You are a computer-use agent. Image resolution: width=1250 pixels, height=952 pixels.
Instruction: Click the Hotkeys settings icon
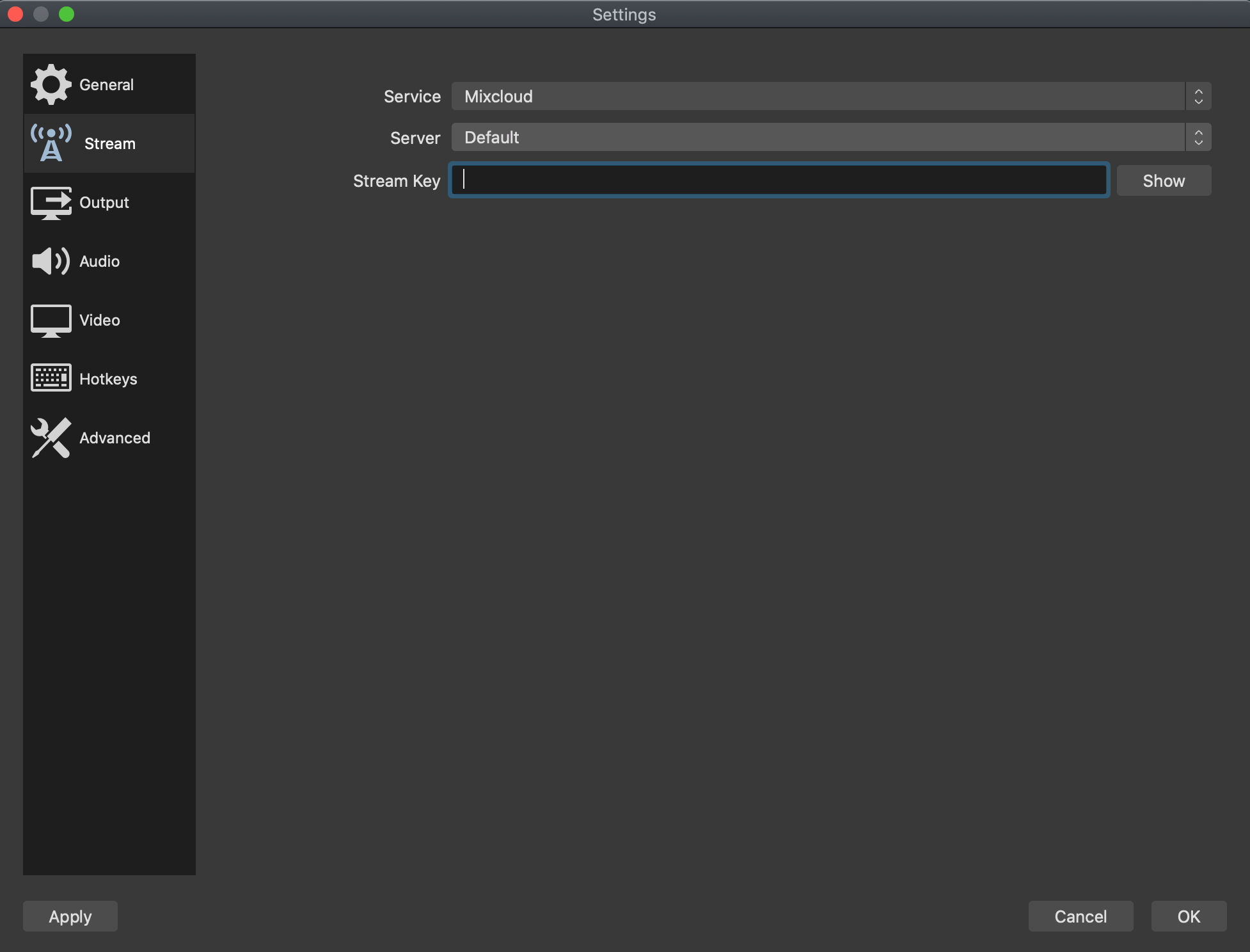coord(51,379)
